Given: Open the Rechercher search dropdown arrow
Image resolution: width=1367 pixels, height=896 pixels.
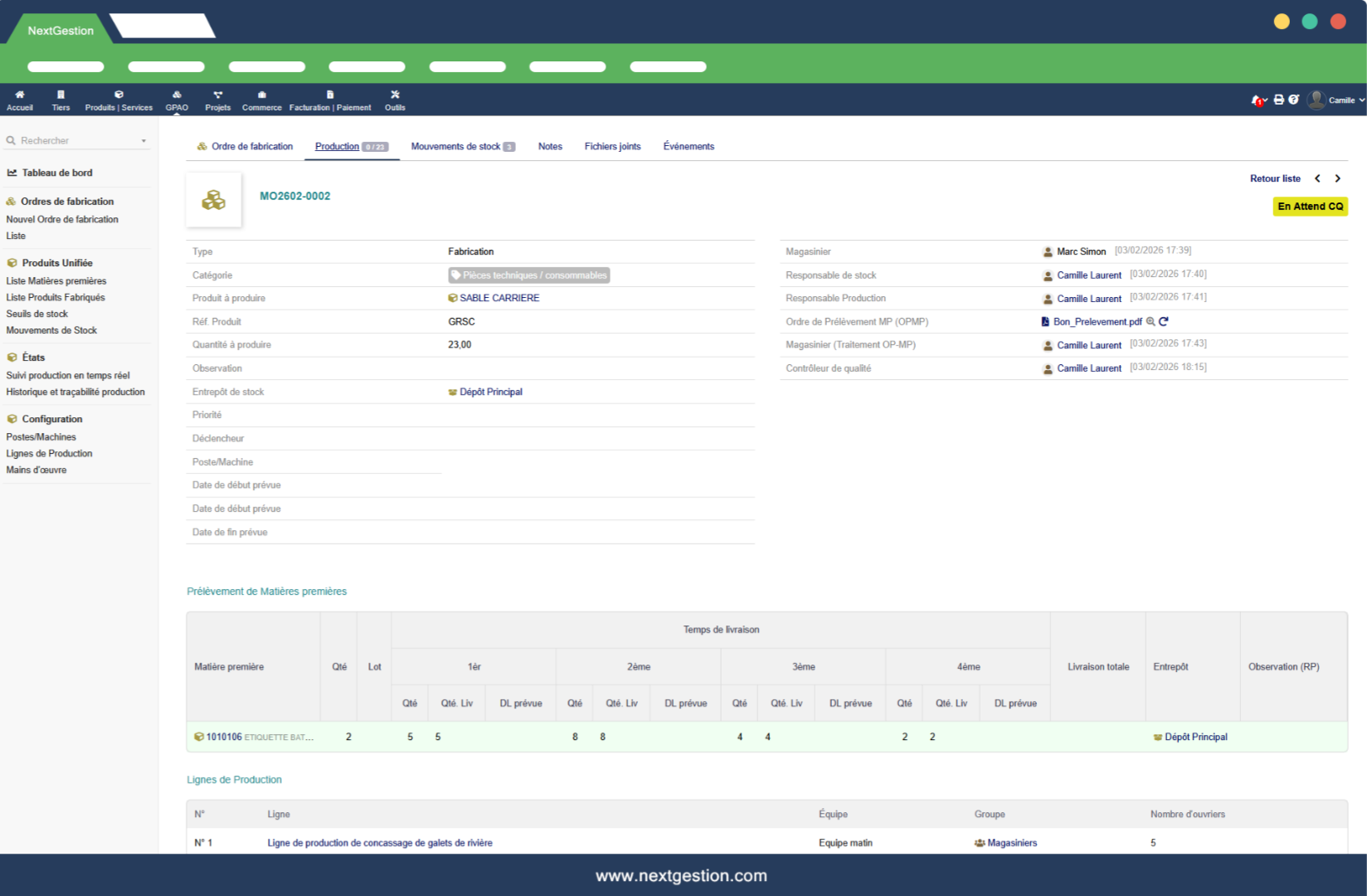Looking at the screenshot, I should [144, 141].
